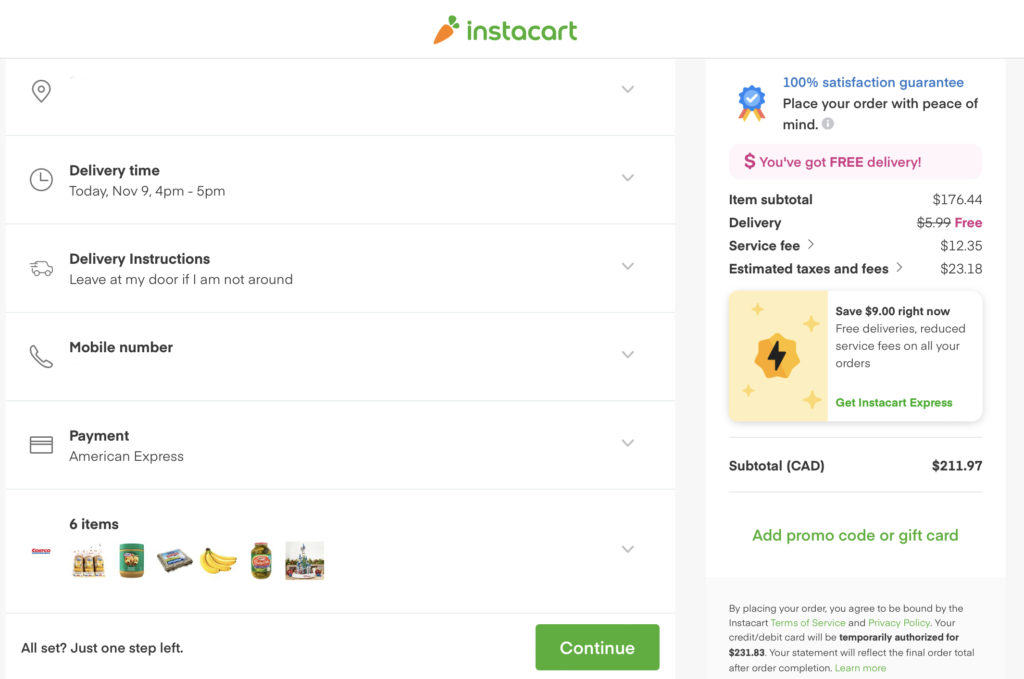Click the Delivery time clock icon
This screenshot has height=679, width=1024.
tap(41, 180)
